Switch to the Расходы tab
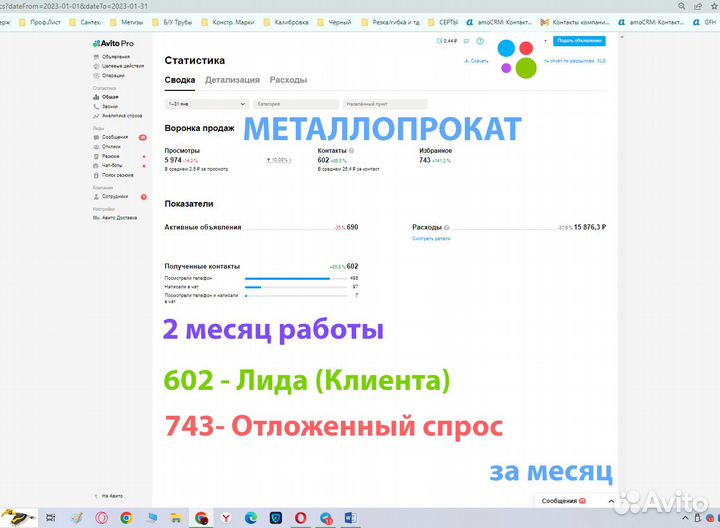The height and width of the screenshot is (528, 720). pos(288,80)
